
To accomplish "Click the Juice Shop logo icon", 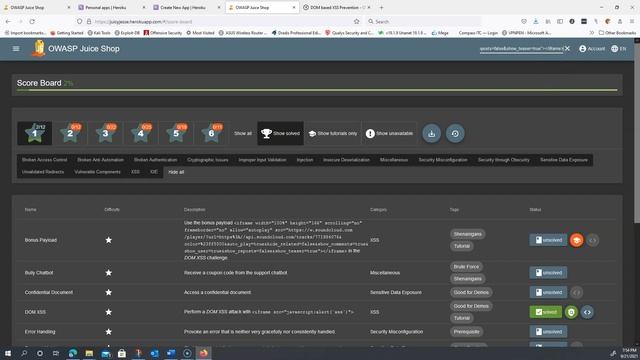I will (x=39, y=48).
